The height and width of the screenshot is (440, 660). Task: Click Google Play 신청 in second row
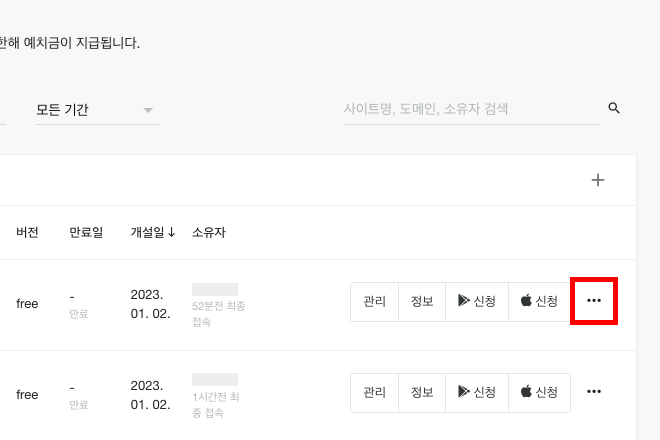click(x=477, y=393)
